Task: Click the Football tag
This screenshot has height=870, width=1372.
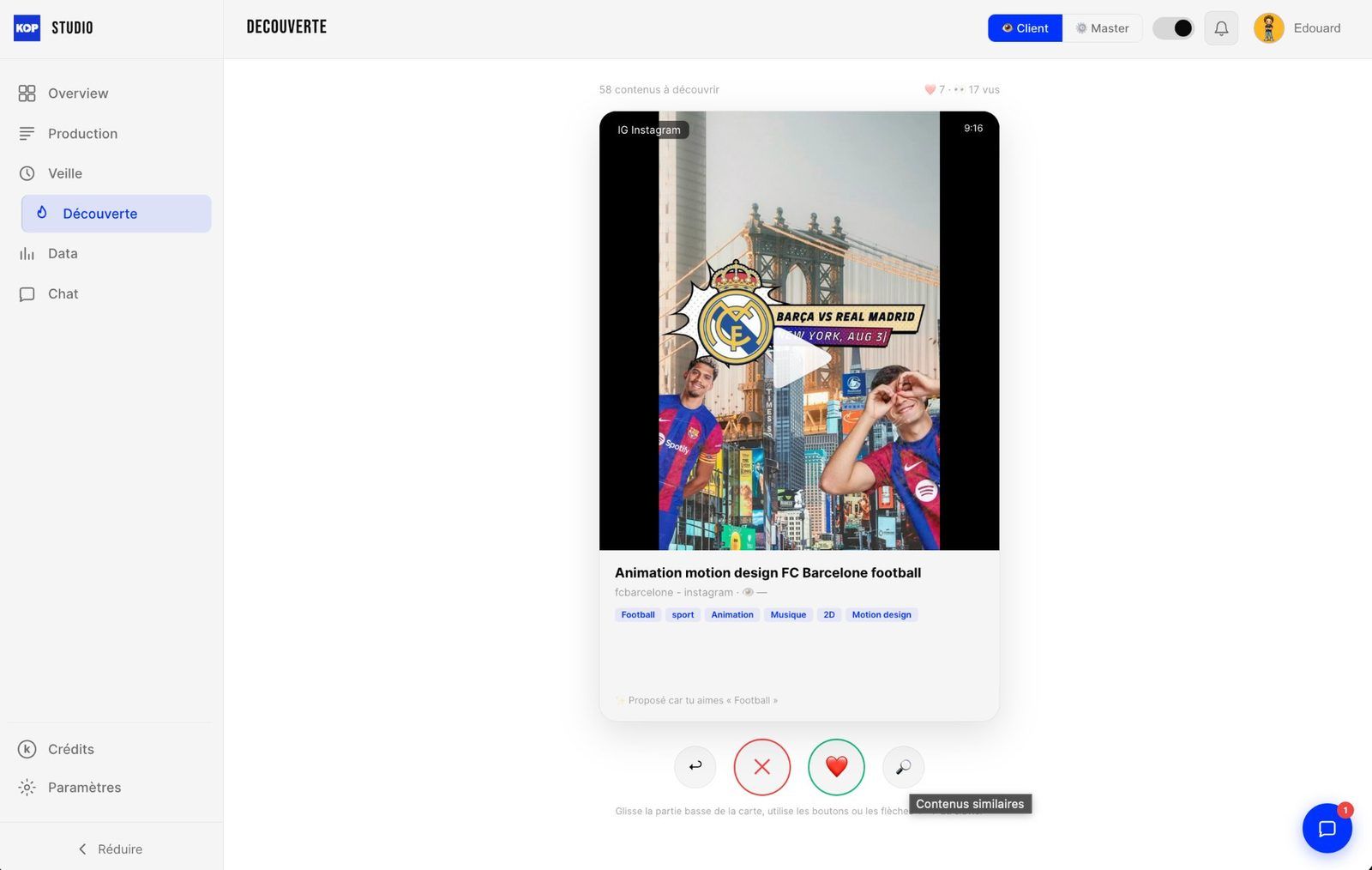Action: point(638,615)
